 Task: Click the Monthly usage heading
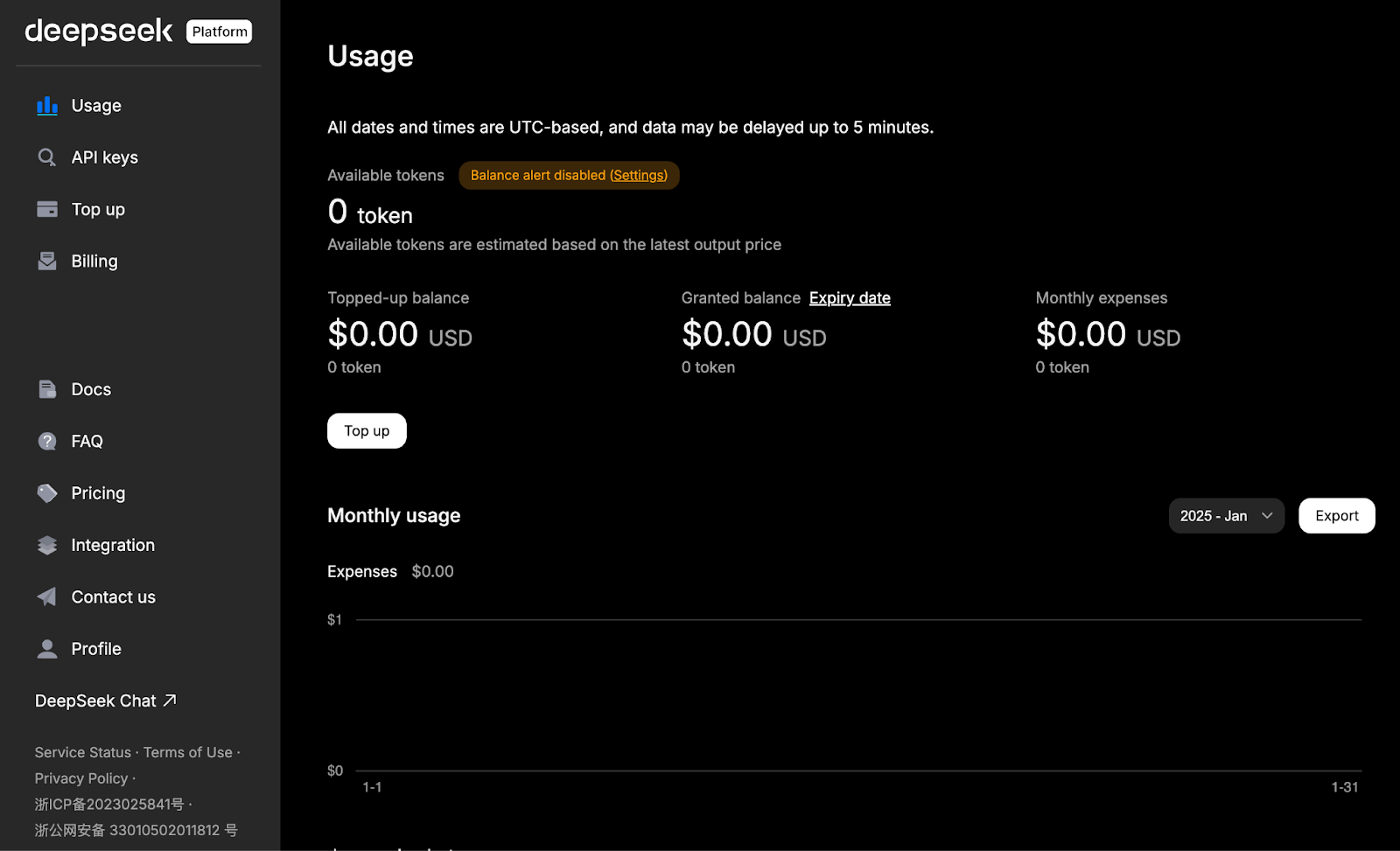pos(394,516)
